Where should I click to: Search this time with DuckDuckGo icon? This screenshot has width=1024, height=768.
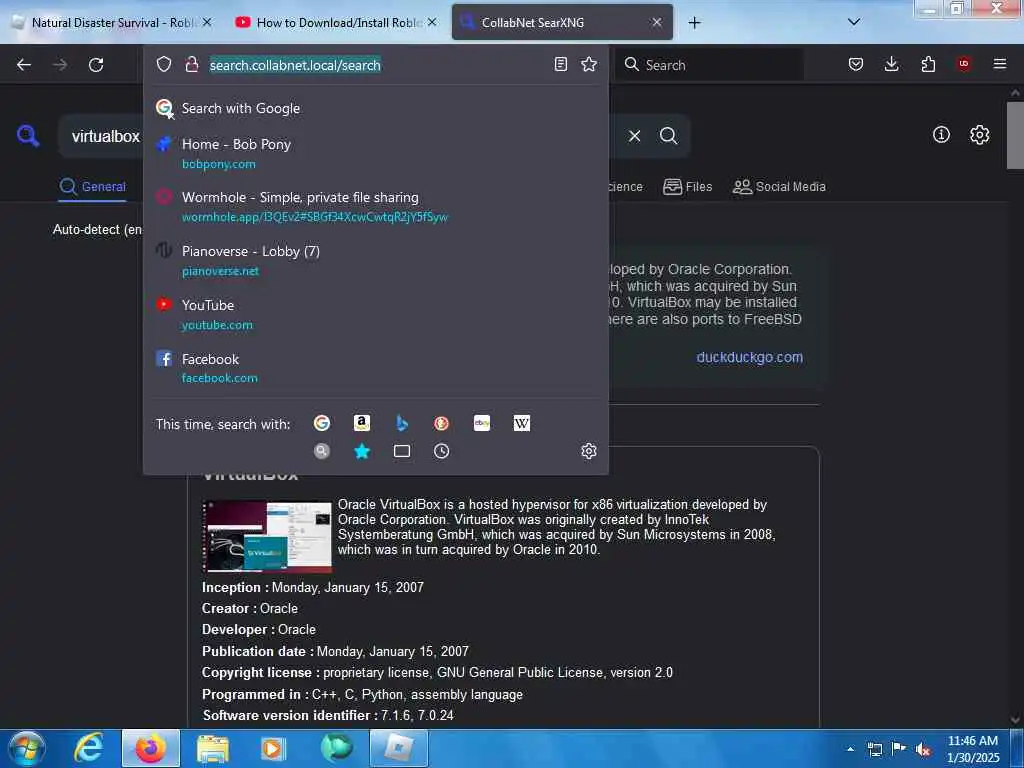(x=441, y=423)
